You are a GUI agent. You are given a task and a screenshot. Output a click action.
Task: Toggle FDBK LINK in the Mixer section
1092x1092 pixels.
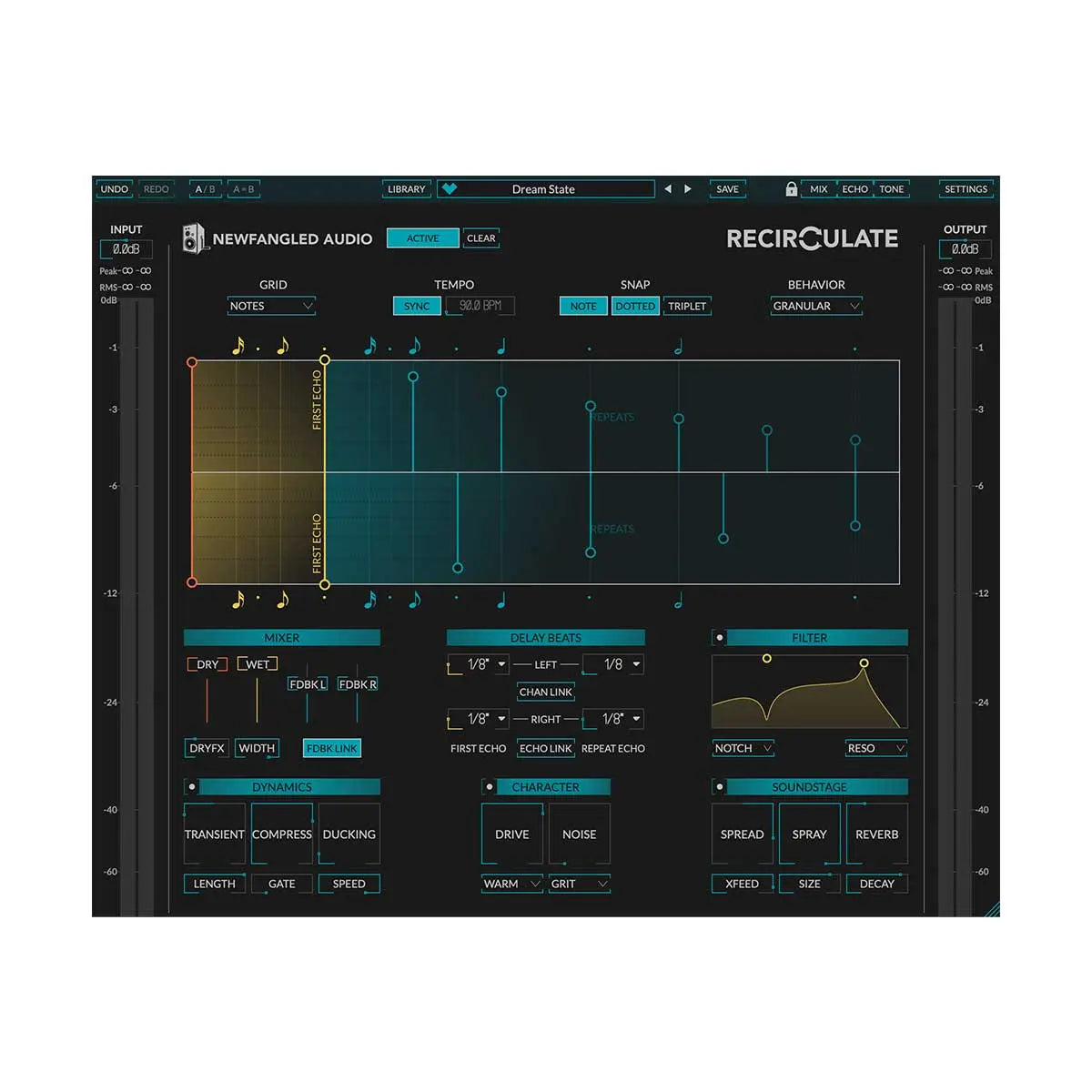pyautogui.click(x=331, y=748)
